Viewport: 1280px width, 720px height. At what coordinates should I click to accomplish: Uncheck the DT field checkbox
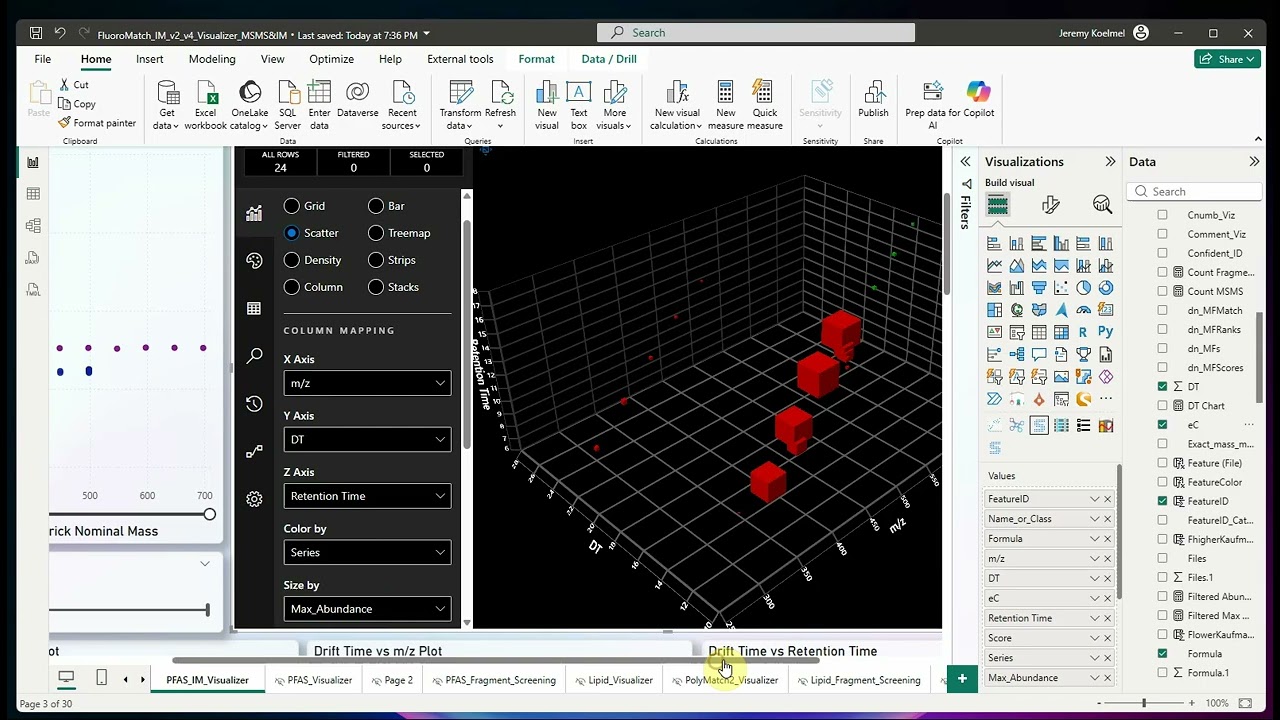click(x=1162, y=386)
